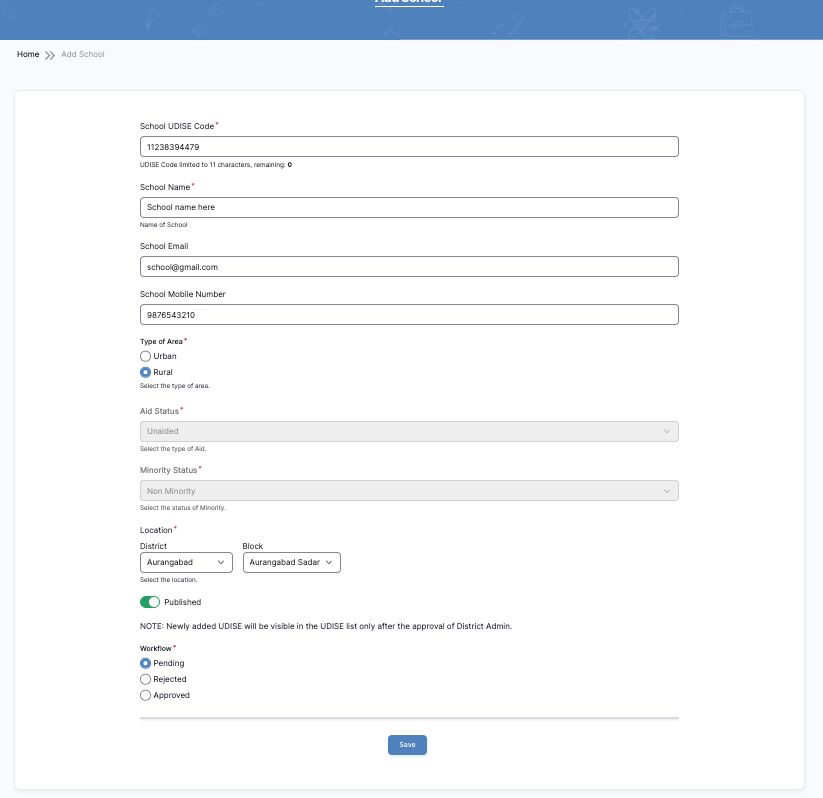Edit the School Email field
This screenshot has width=823, height=798.
pos(409,267)
